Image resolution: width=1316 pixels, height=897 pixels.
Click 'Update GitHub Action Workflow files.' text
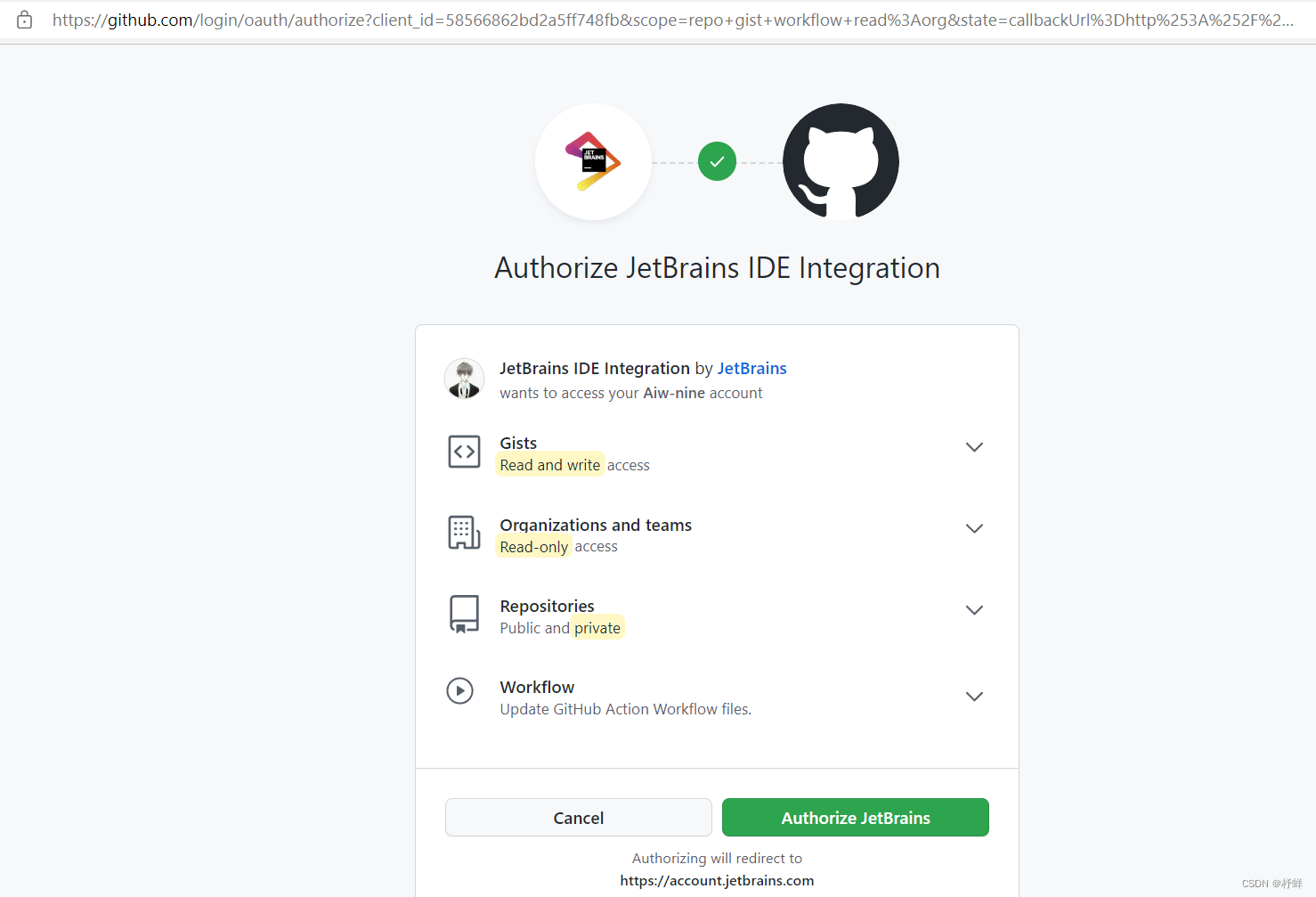[x=625, y=709]
